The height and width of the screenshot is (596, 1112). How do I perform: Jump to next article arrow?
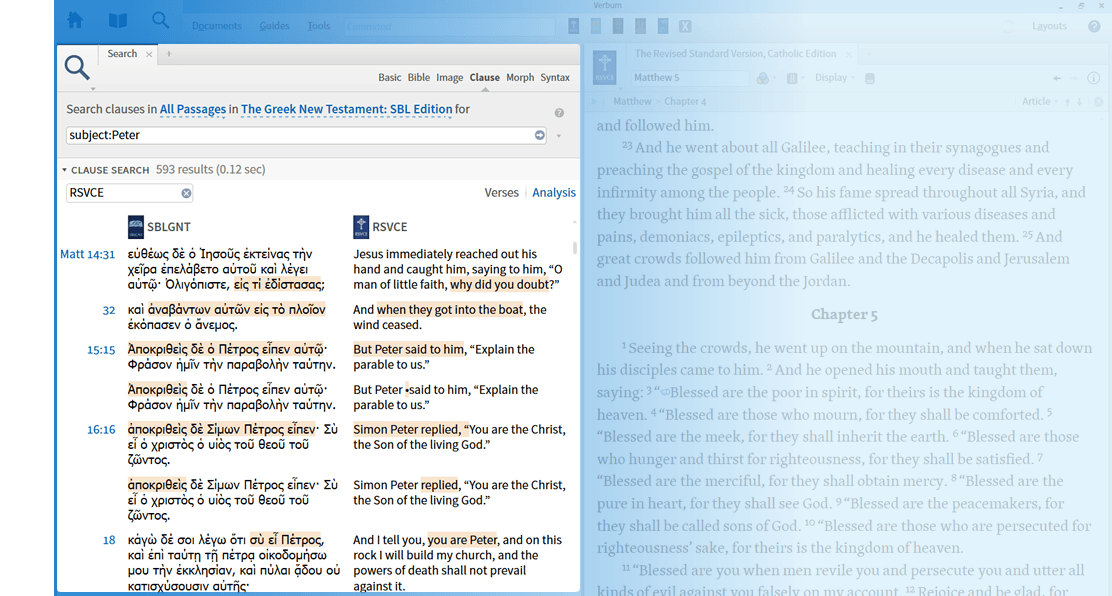(1079, 102)
